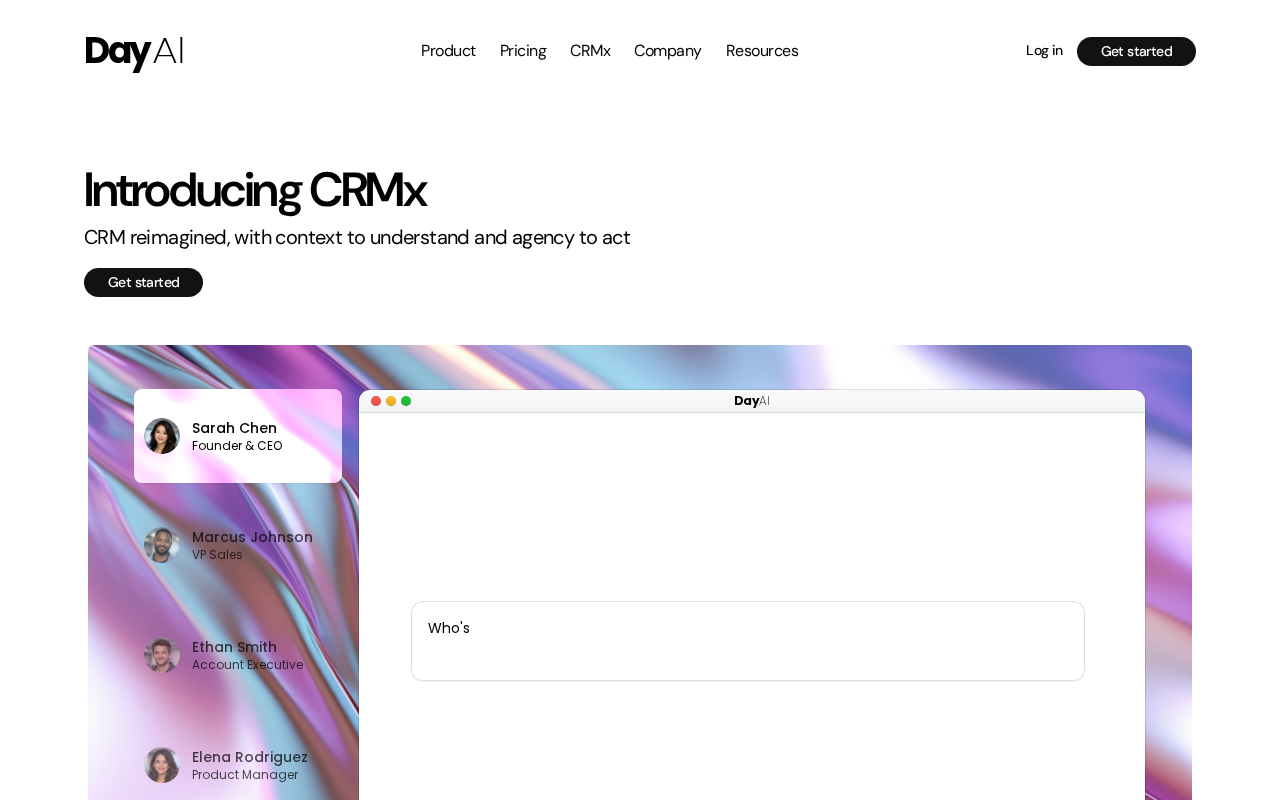Click the Introducing CRMx headline
Viewport: 1280px width, 800px height.
[x=255, y=190]
